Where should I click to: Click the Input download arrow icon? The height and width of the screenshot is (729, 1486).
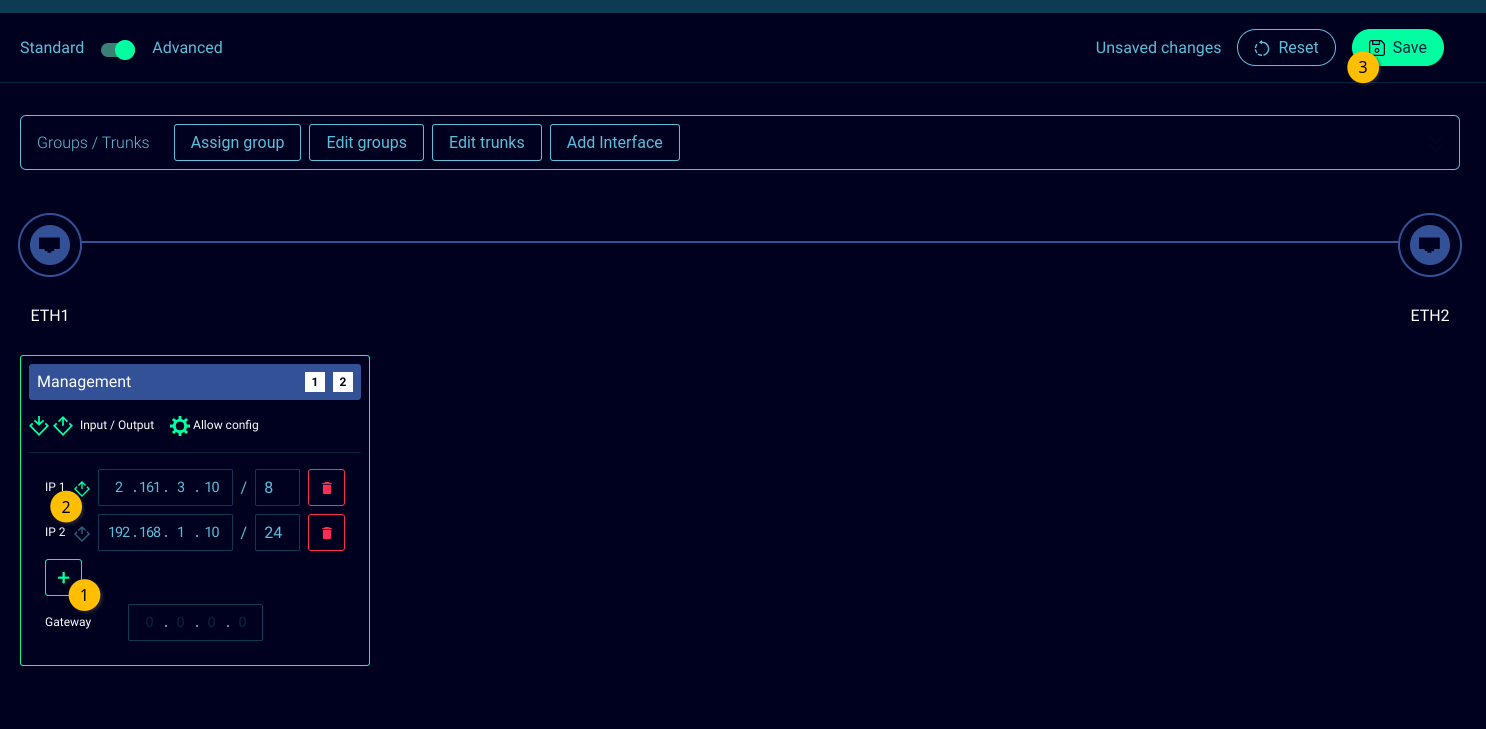tap(39, 426)
